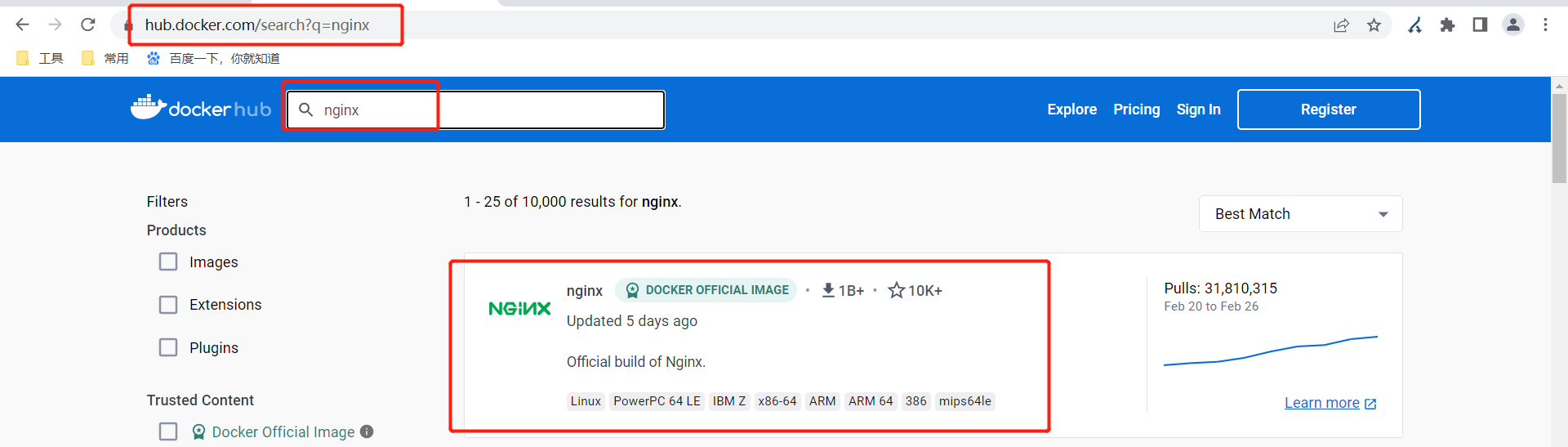Click Updated 5 days ago text

click(x=632, y=321)
